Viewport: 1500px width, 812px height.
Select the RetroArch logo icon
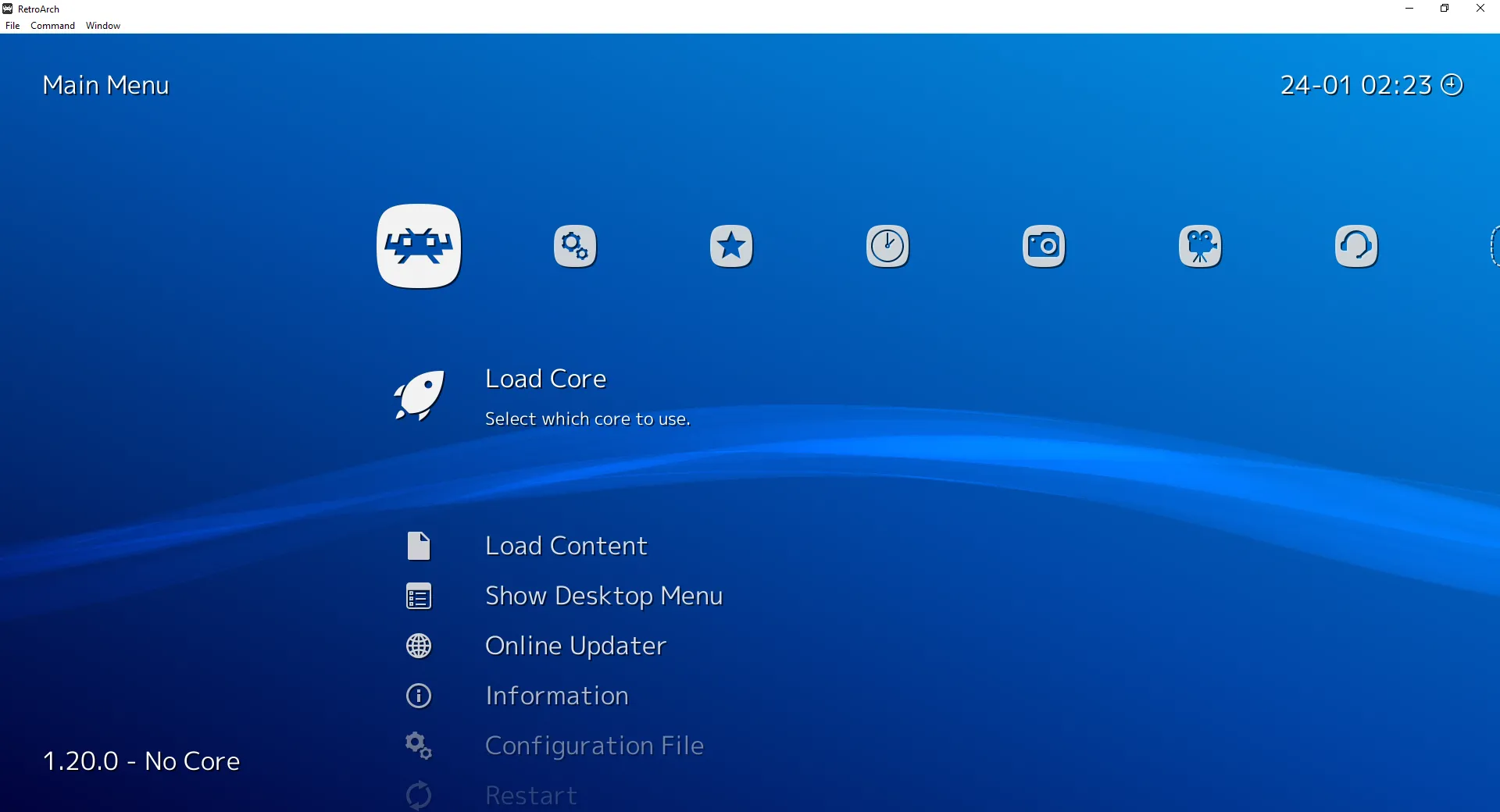(x=419, y=246)
